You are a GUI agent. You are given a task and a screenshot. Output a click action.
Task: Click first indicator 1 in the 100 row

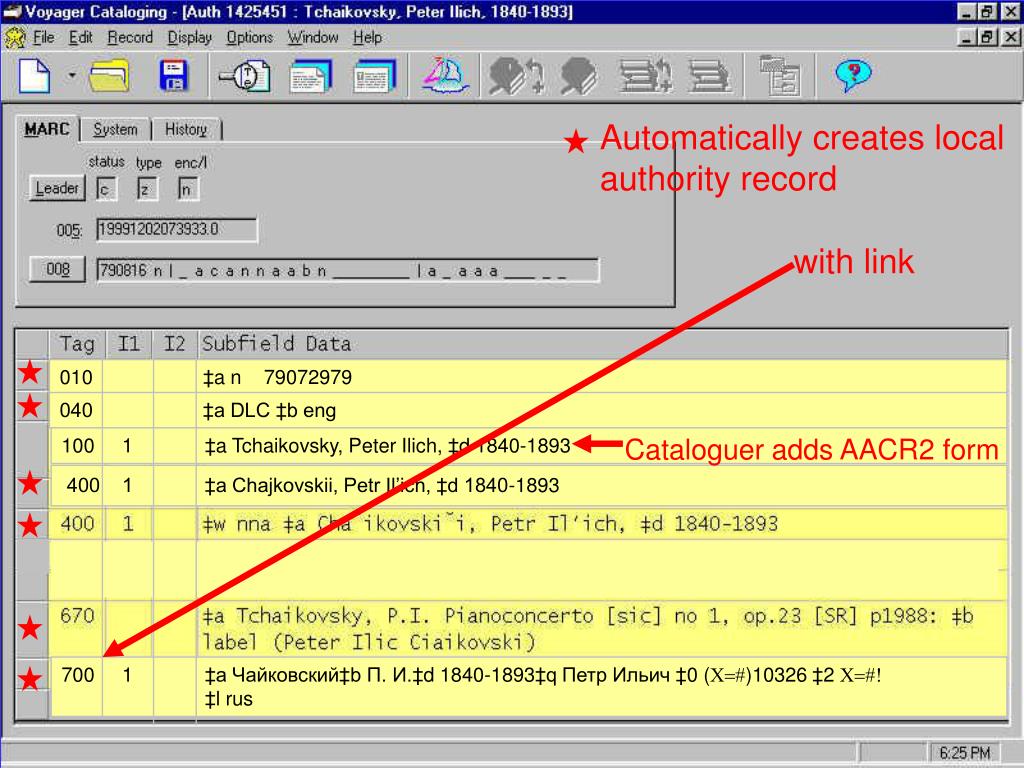tap(127, 446)
